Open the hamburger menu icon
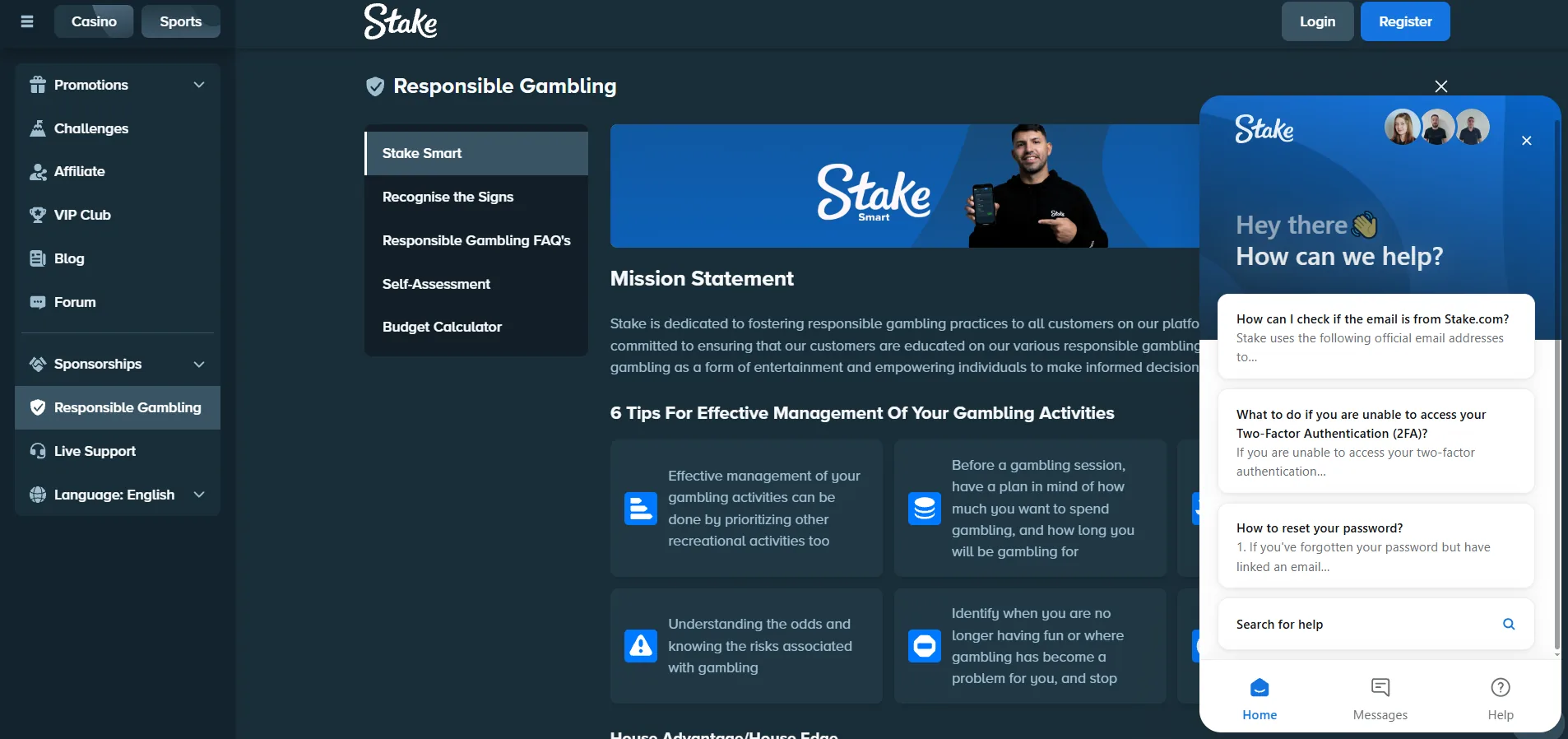This screenshot has height=739, width=1568. click(x=27, y=21)
